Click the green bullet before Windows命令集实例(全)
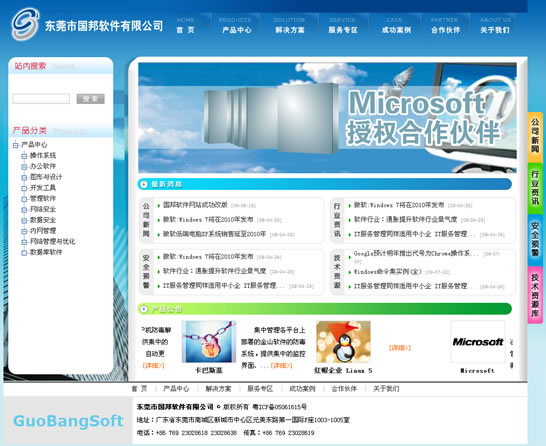The height and width of the screenshot is (446, 546). pos(350,272)
